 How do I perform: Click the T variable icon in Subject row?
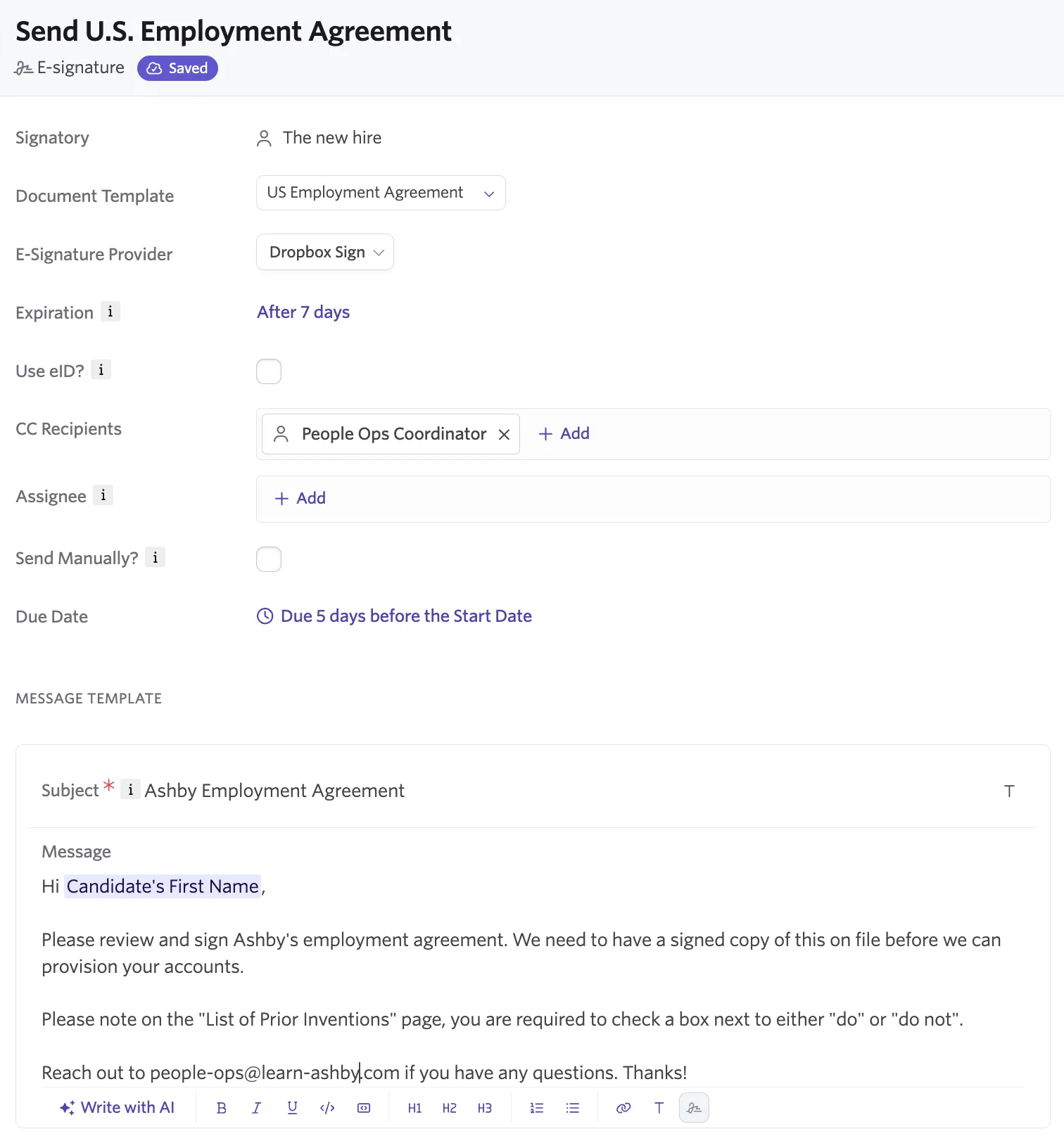click(x=1009, y=791)
